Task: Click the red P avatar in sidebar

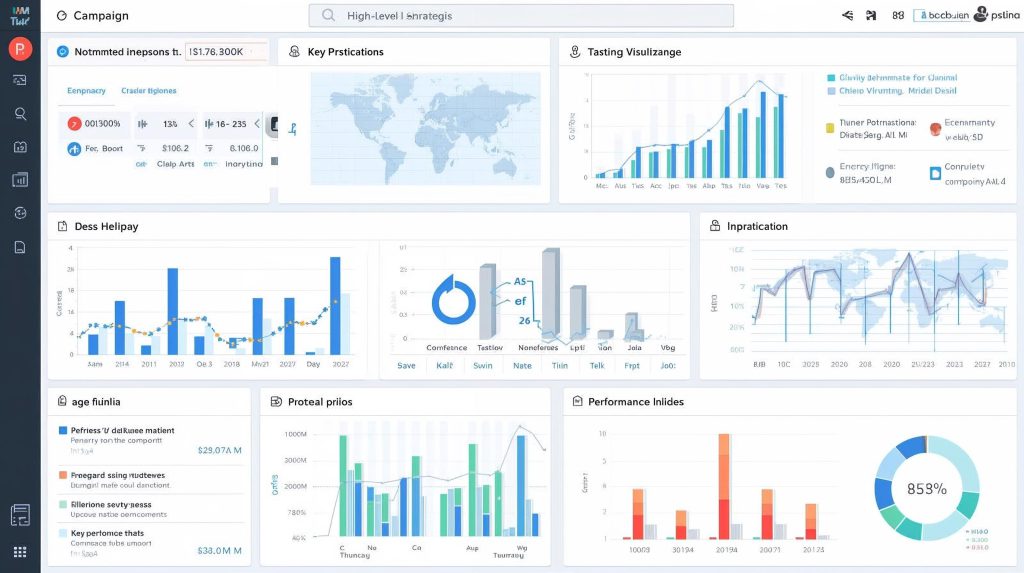Action: [20, 49]
